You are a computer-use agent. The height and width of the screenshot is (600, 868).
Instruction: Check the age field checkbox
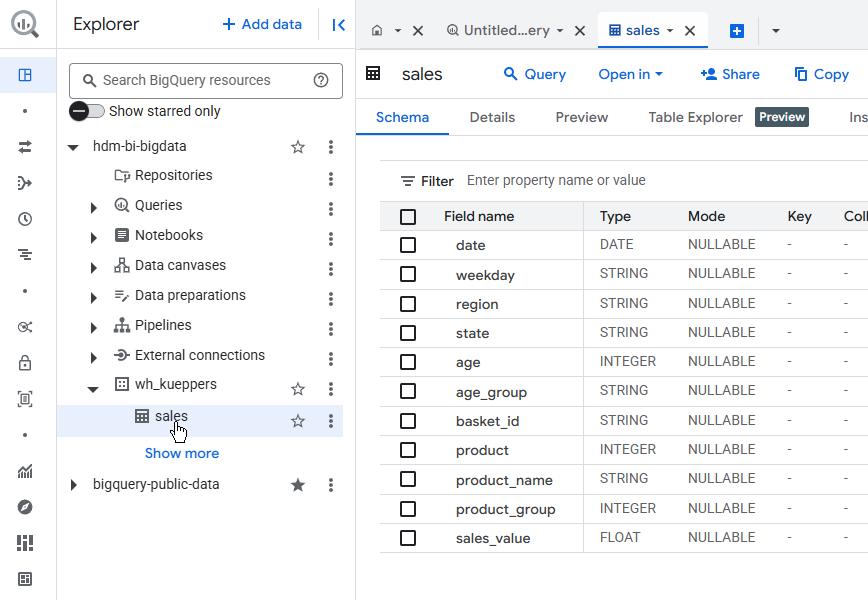pos(408,362)
